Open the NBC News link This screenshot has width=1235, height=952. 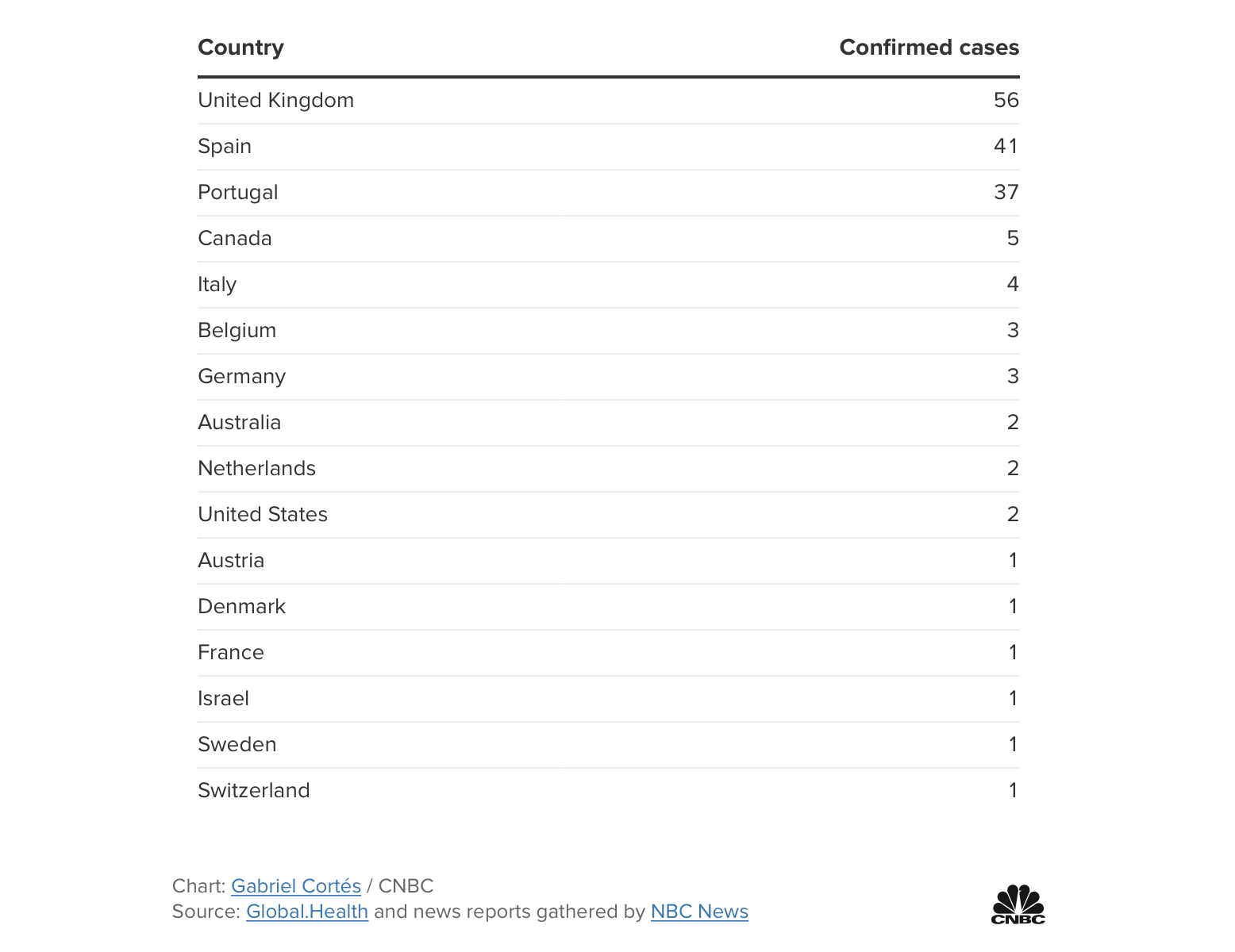699,912
